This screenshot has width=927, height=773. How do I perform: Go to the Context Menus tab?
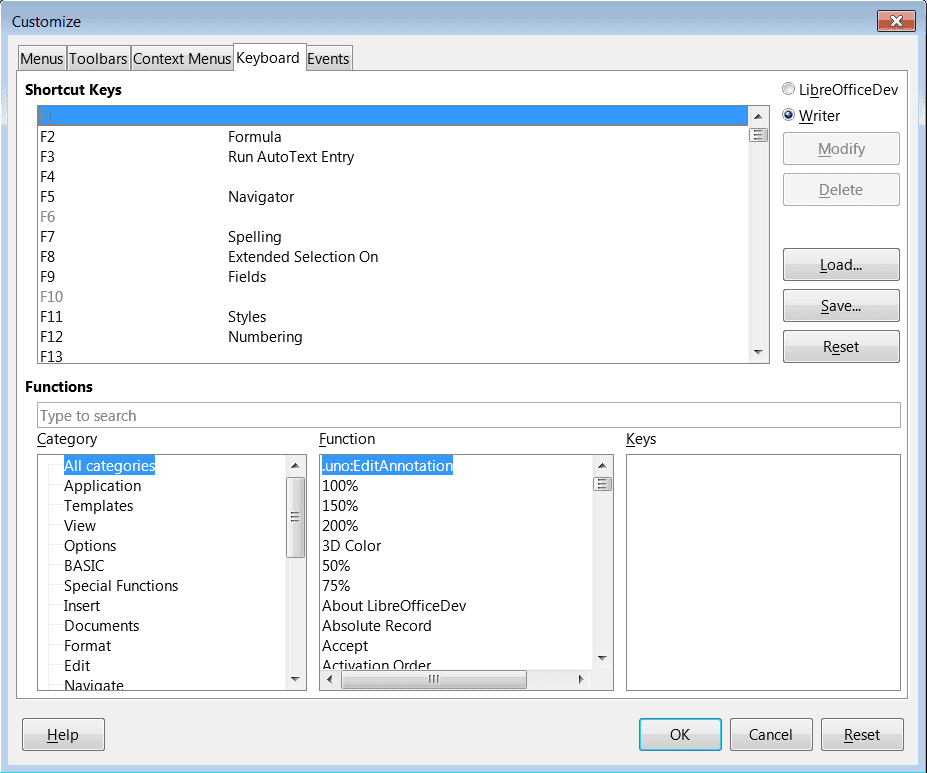click(182, 59)
